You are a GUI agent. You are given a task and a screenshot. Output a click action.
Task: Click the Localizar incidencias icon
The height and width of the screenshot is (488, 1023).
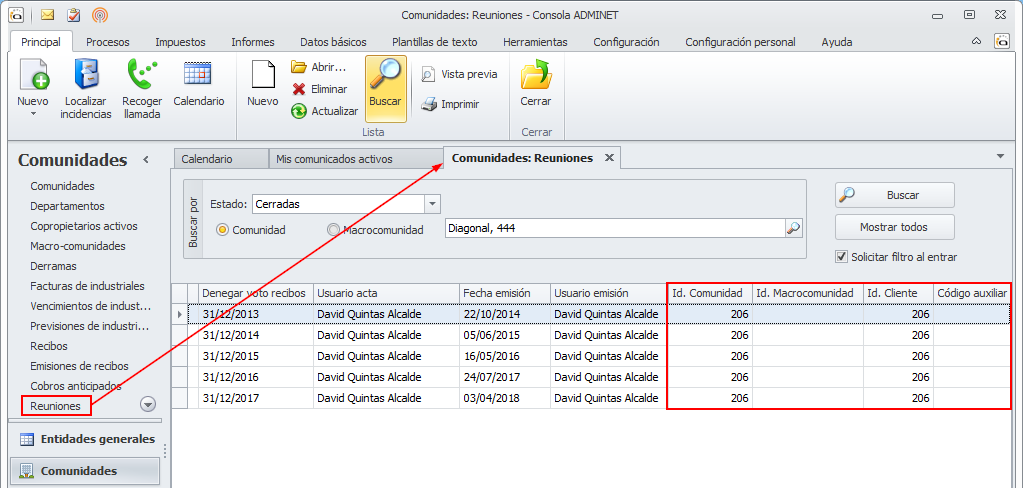coord(85,76)
